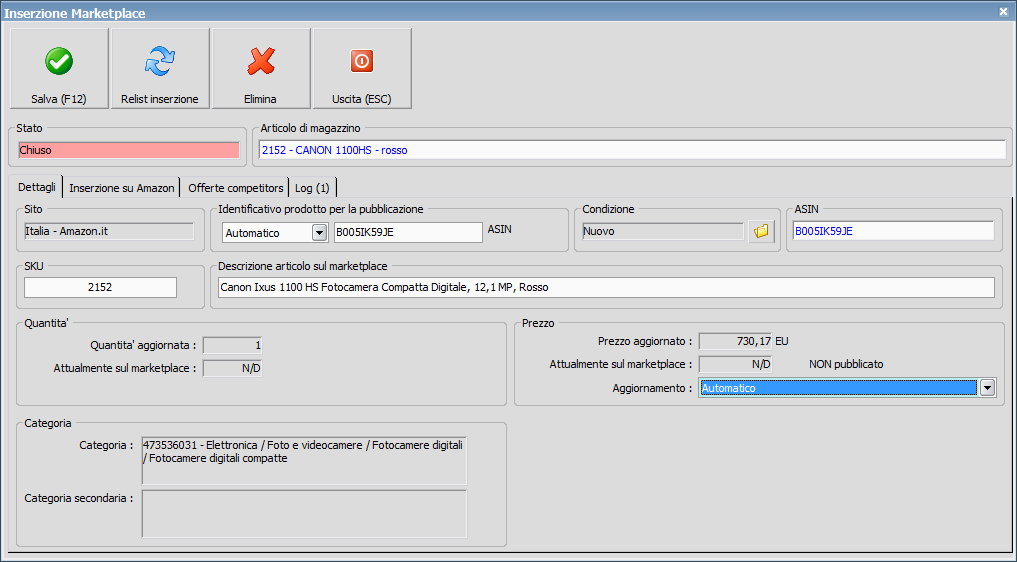Click the Quantita' aggiornata value field

pos(232,345)
